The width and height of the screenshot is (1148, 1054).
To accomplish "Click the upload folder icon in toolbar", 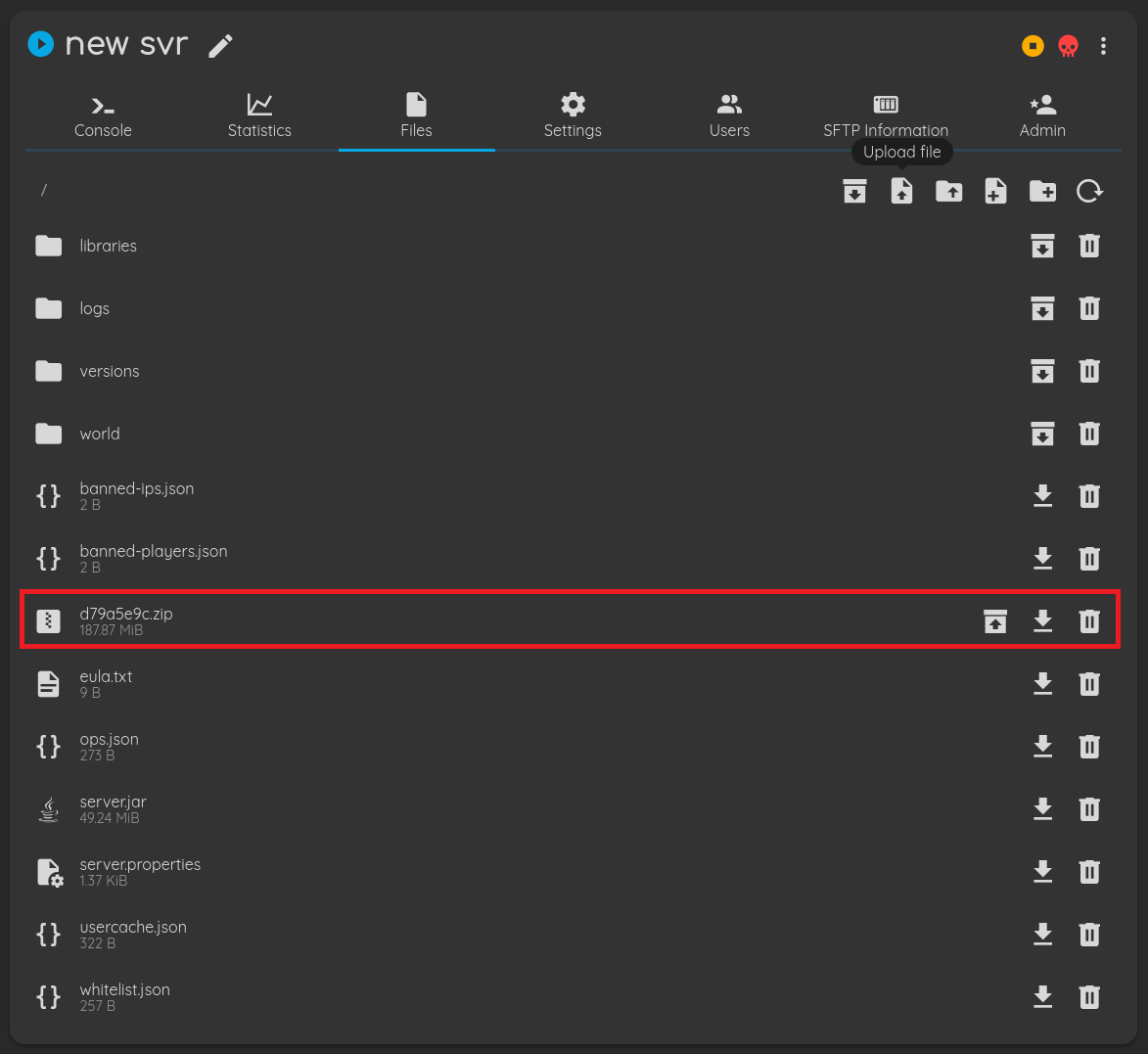I will [x=948, y=191].
